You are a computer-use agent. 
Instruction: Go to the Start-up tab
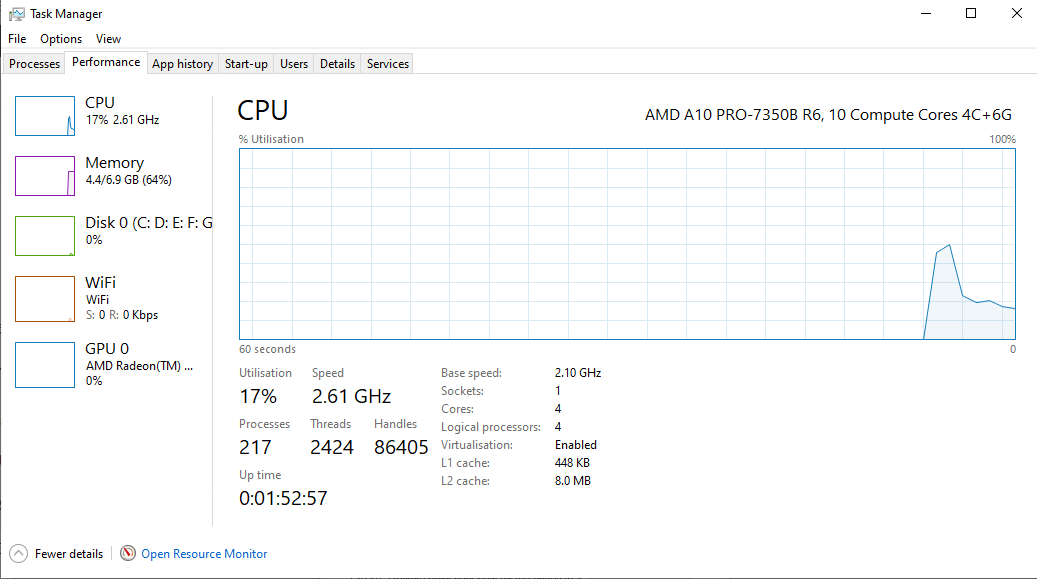(x=246, y=64)
